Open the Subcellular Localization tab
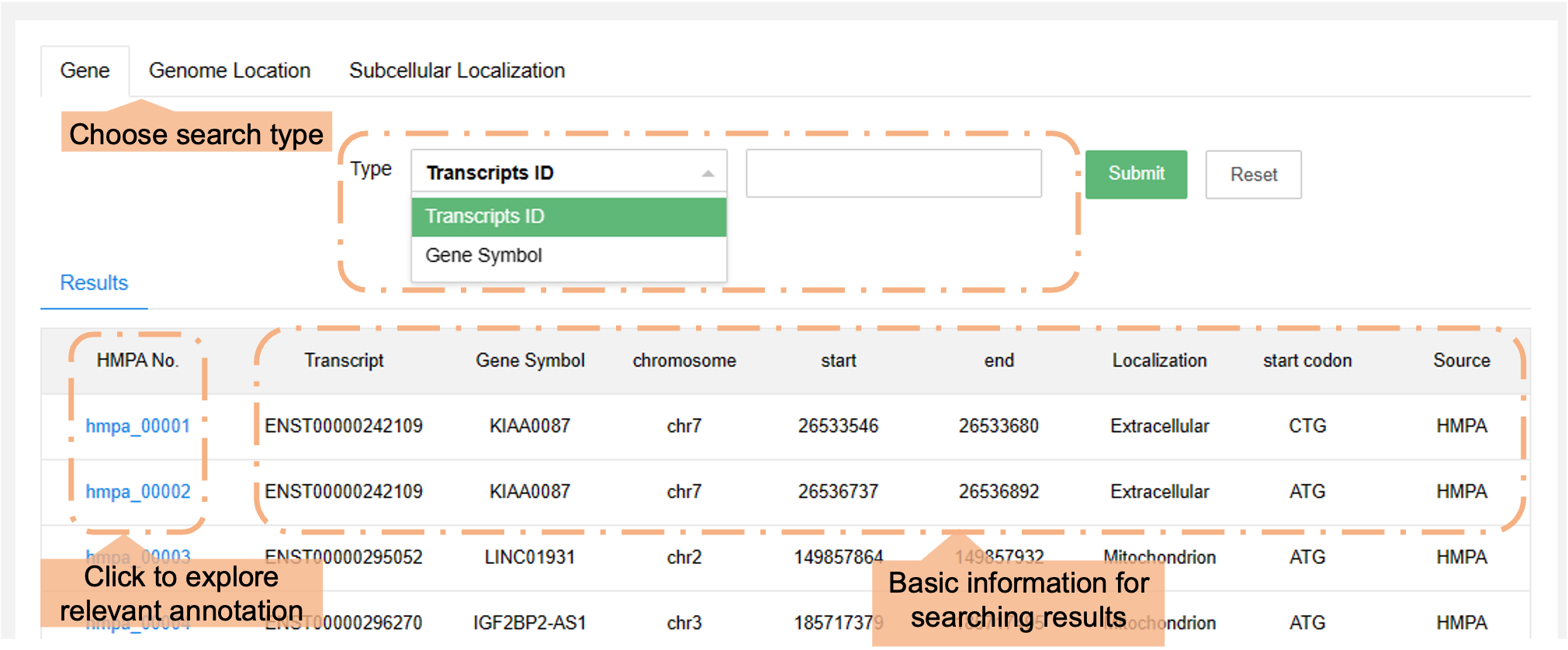This screenshot has width=1568, height=650. click(x=456, y=71)
